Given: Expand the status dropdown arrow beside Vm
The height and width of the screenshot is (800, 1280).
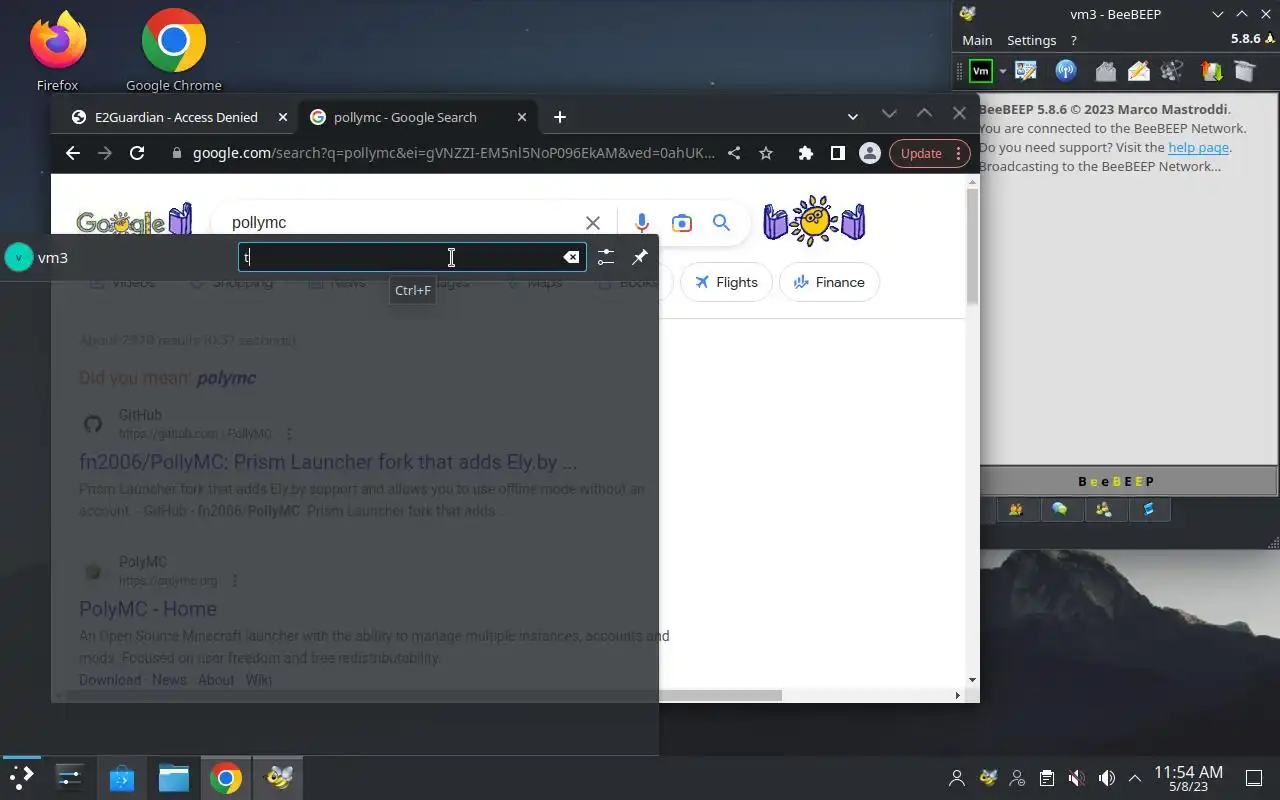Looking at the screenshot, I should [x=1002, y=71].
